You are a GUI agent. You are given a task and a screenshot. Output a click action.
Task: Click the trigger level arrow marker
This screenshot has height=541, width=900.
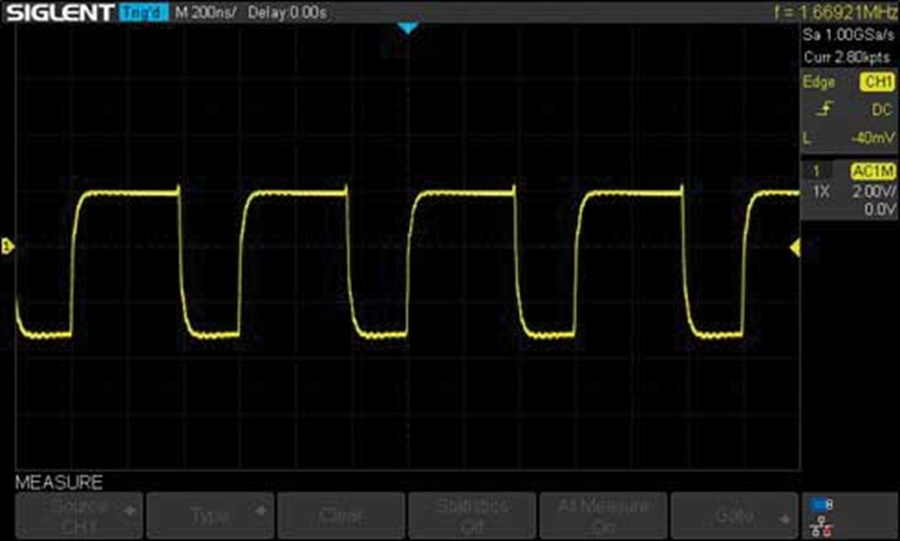[795, 248]
